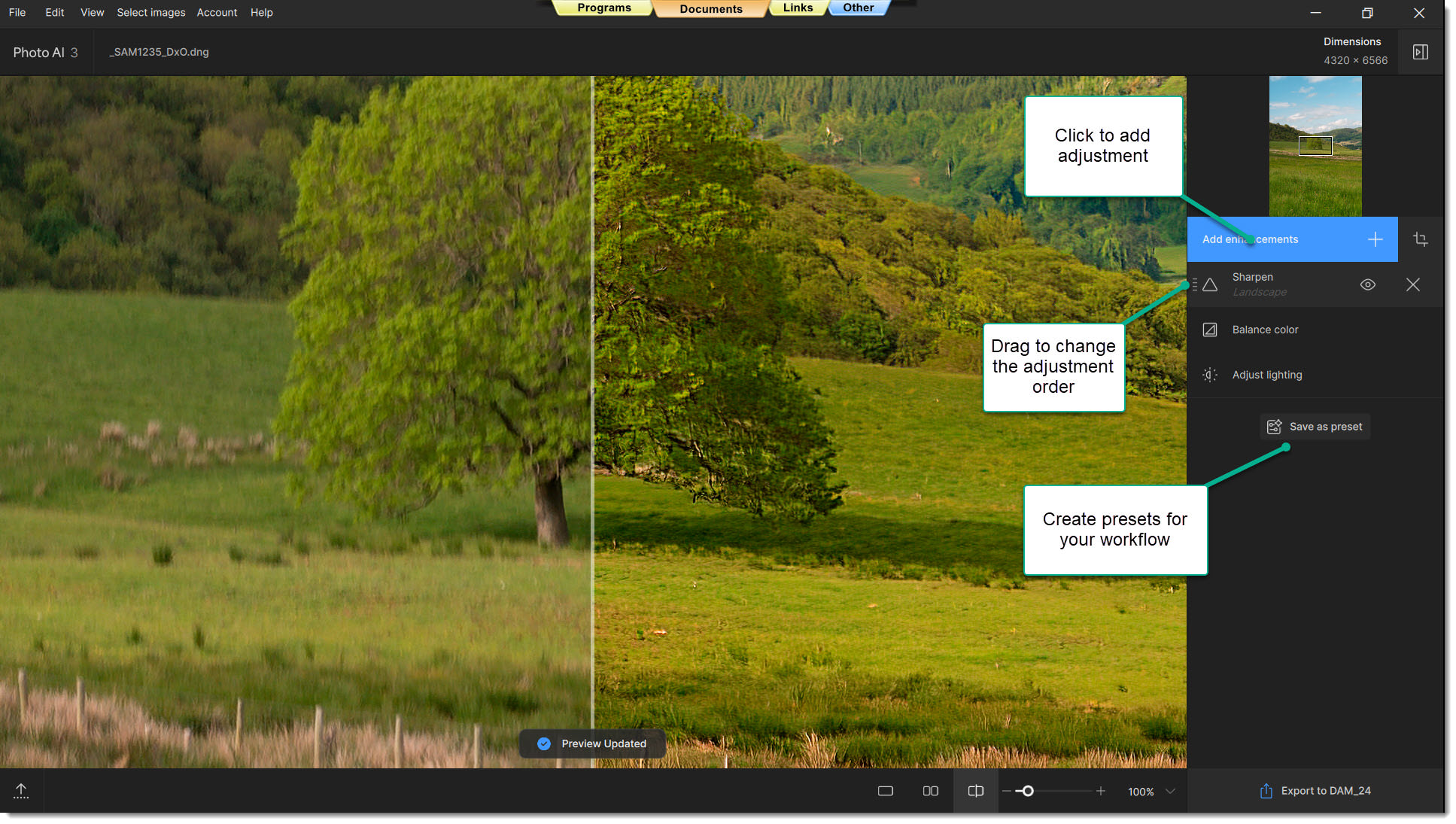Click the Photo AI 3 title

click(x=45, y=52)
